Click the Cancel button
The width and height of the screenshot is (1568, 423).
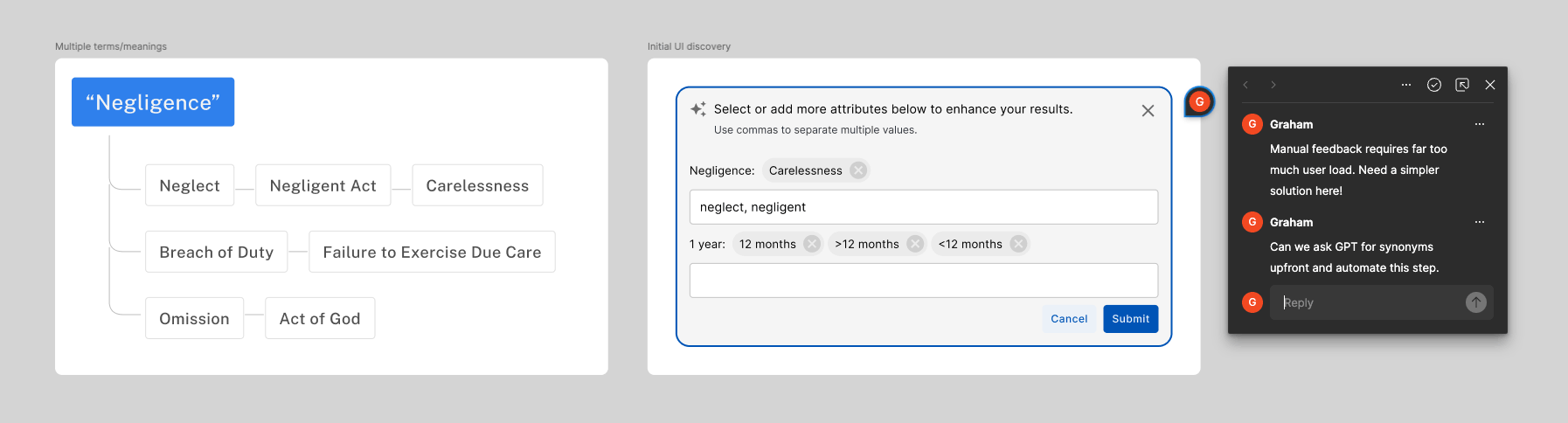click(1069, 319)
